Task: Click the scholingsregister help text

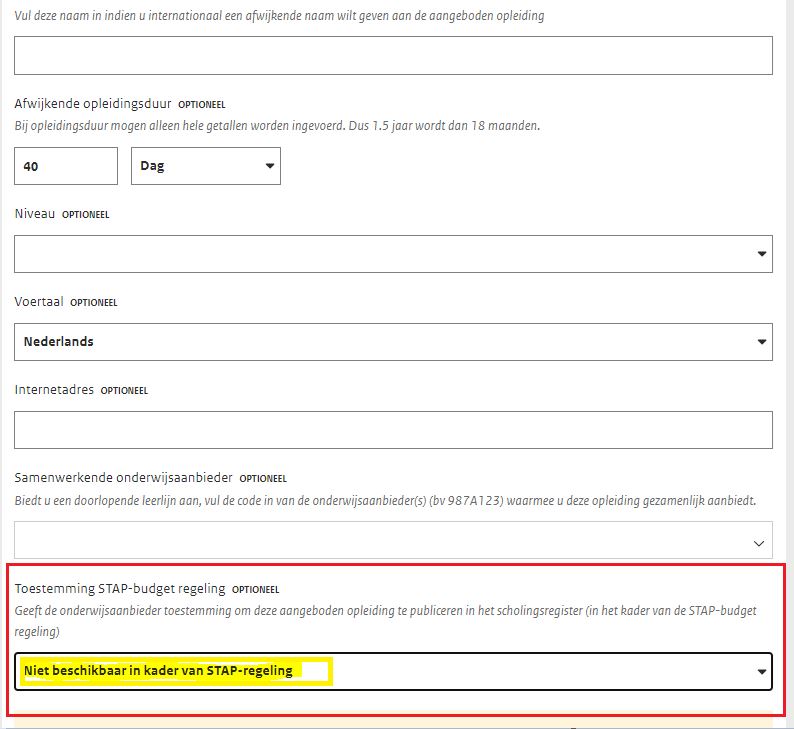Action: point(385,621)
